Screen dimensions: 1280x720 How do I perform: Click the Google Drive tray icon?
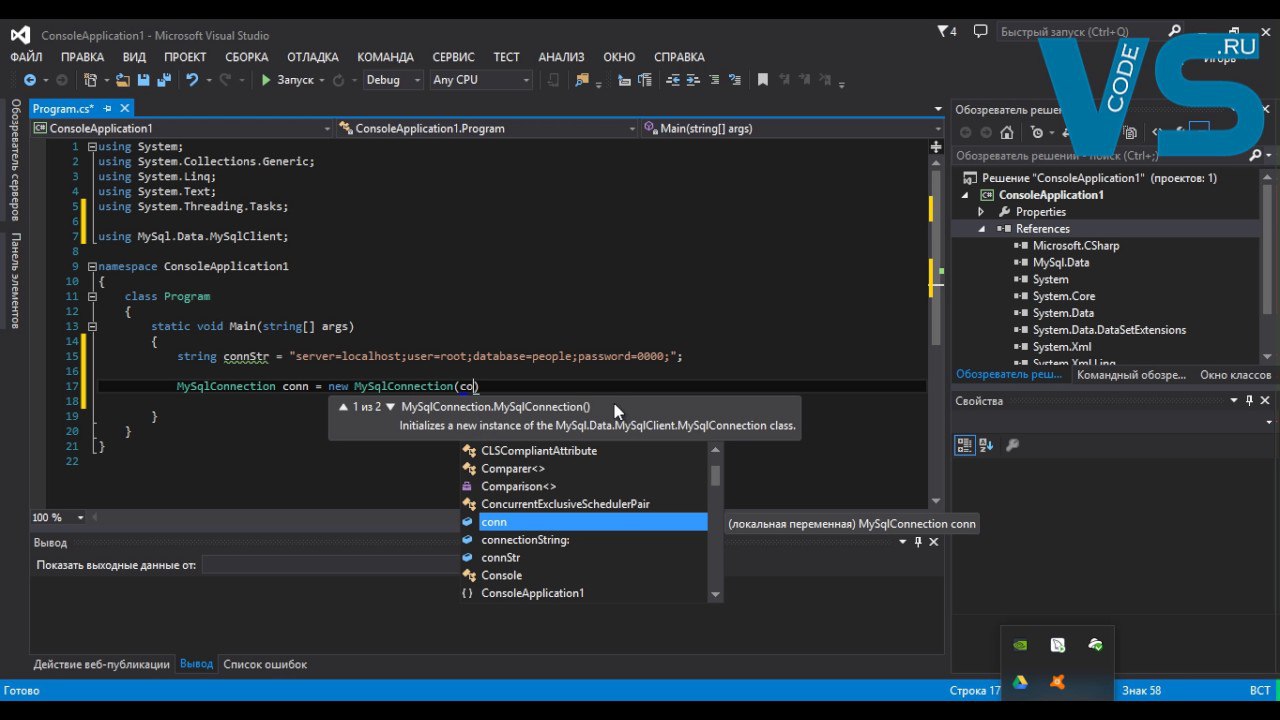1020,682
